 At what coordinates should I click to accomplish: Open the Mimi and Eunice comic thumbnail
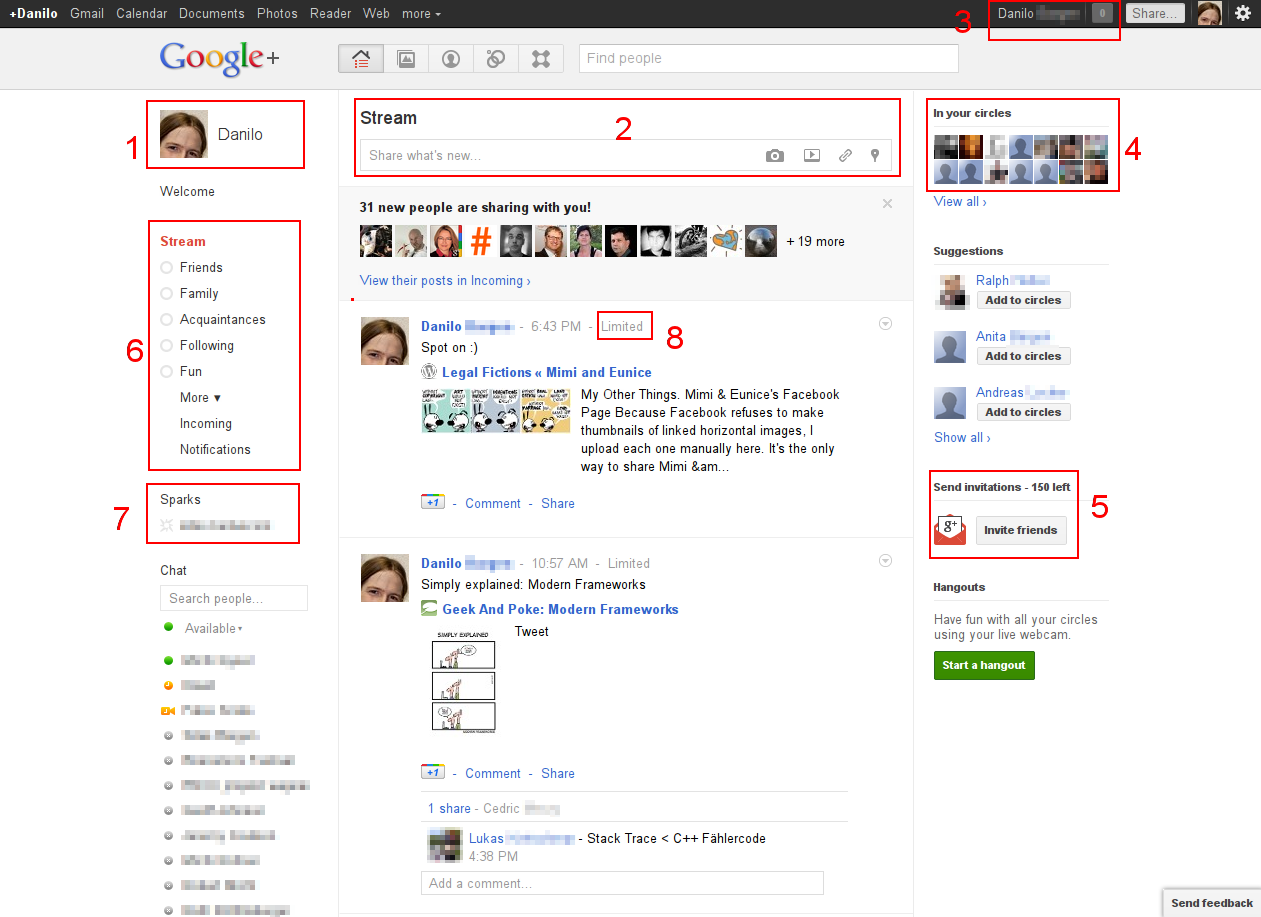[x=497, y=410]
